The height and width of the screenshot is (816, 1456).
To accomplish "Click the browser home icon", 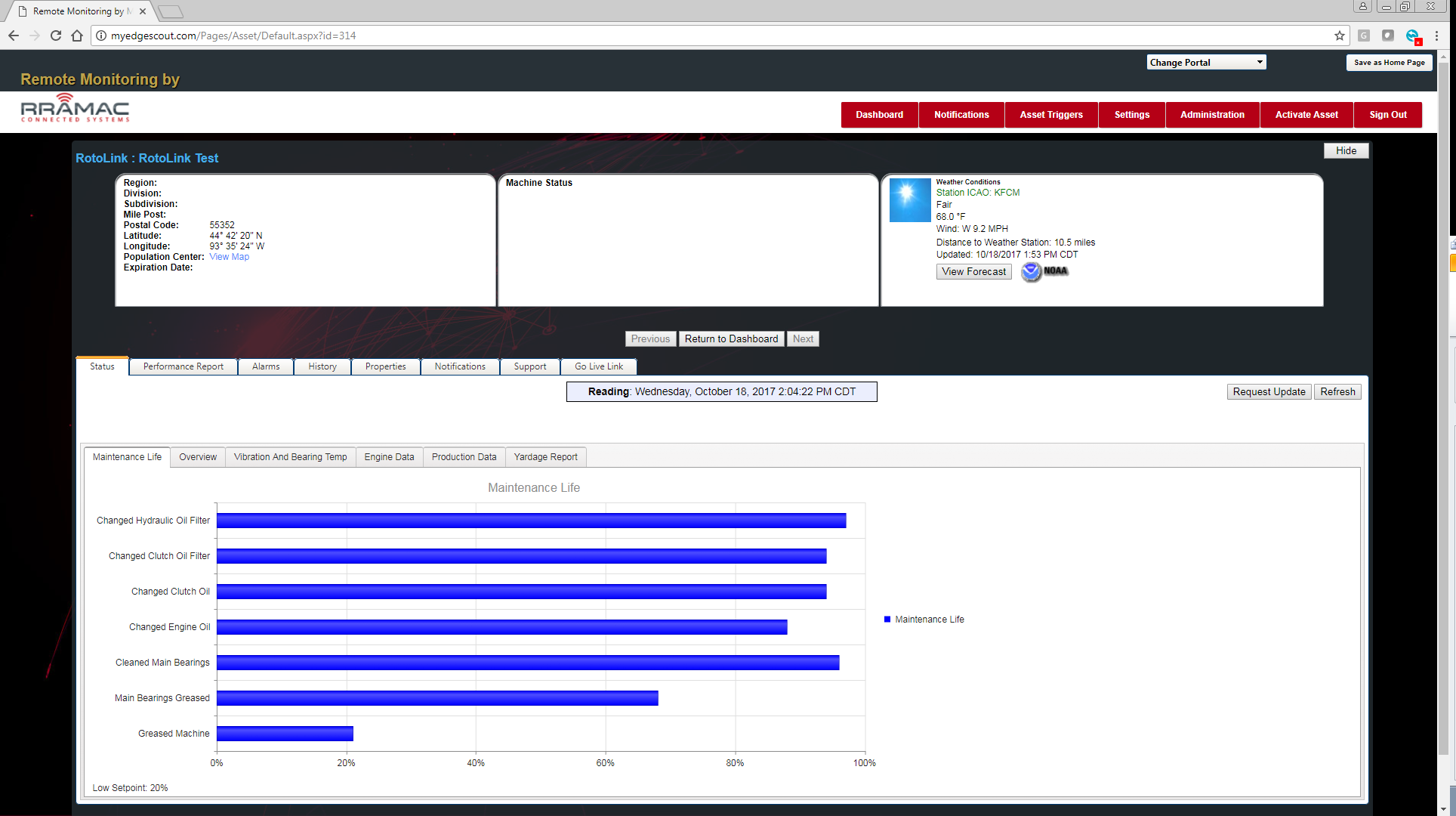I will tap(76, 36).
